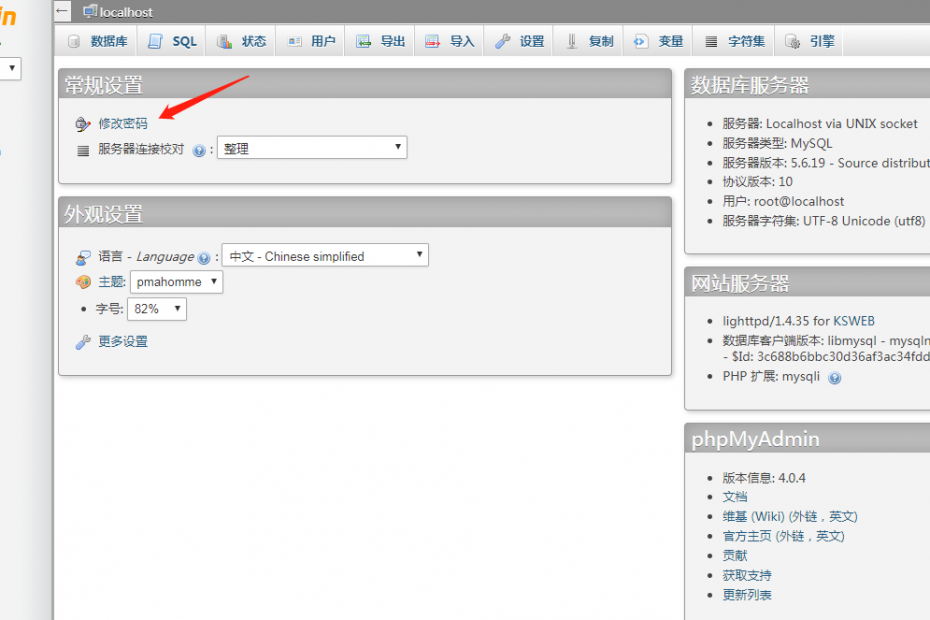930x620 pixels.
Task: Click the change password link
Action: click(122, 124)
